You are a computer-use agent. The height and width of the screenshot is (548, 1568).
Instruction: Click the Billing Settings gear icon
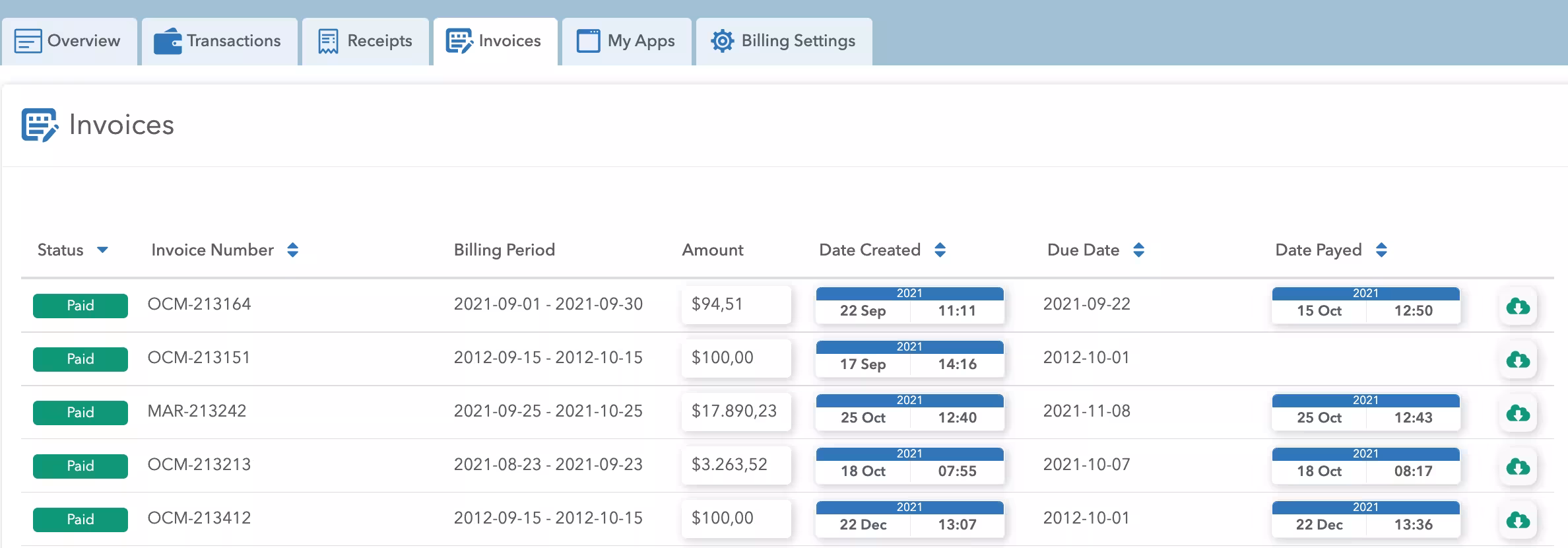pyautogui.click(x=722, y=41)
